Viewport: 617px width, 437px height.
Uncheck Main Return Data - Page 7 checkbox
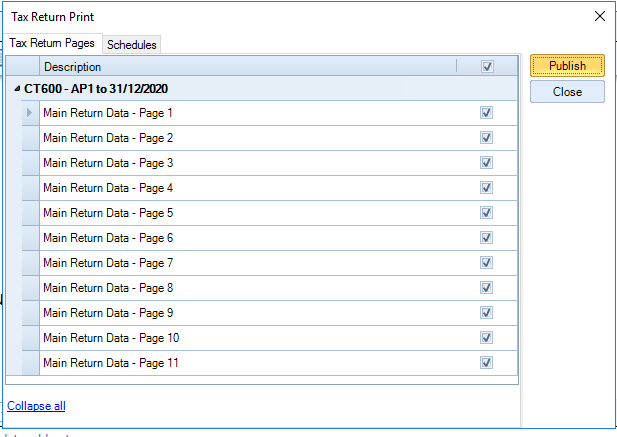coord(486,263)
